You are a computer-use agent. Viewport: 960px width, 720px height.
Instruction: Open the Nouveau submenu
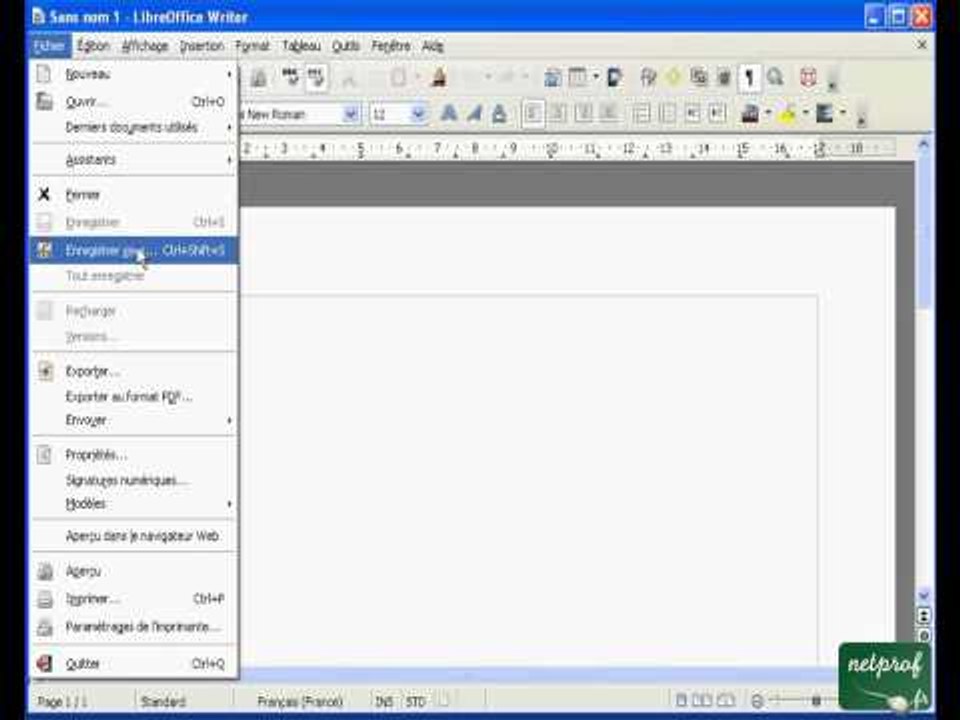[x=134, y=74]
